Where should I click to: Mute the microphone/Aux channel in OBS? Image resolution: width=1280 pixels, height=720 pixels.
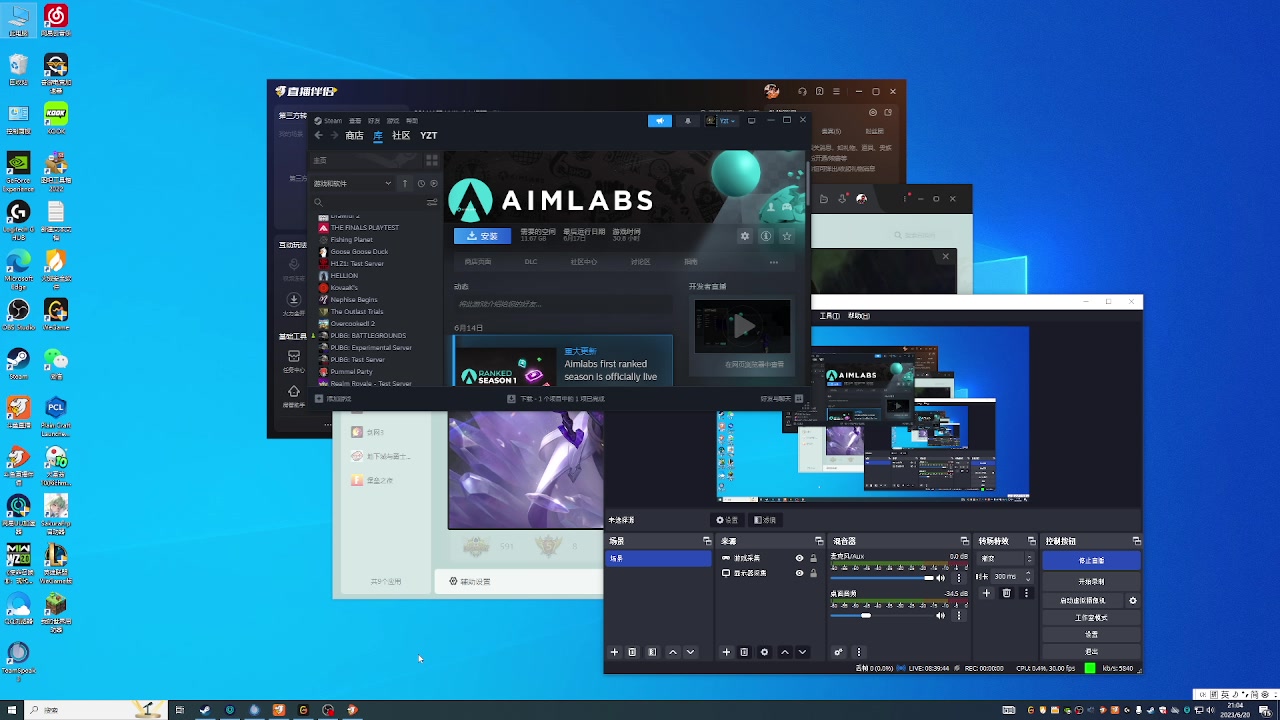coord(940,578)
